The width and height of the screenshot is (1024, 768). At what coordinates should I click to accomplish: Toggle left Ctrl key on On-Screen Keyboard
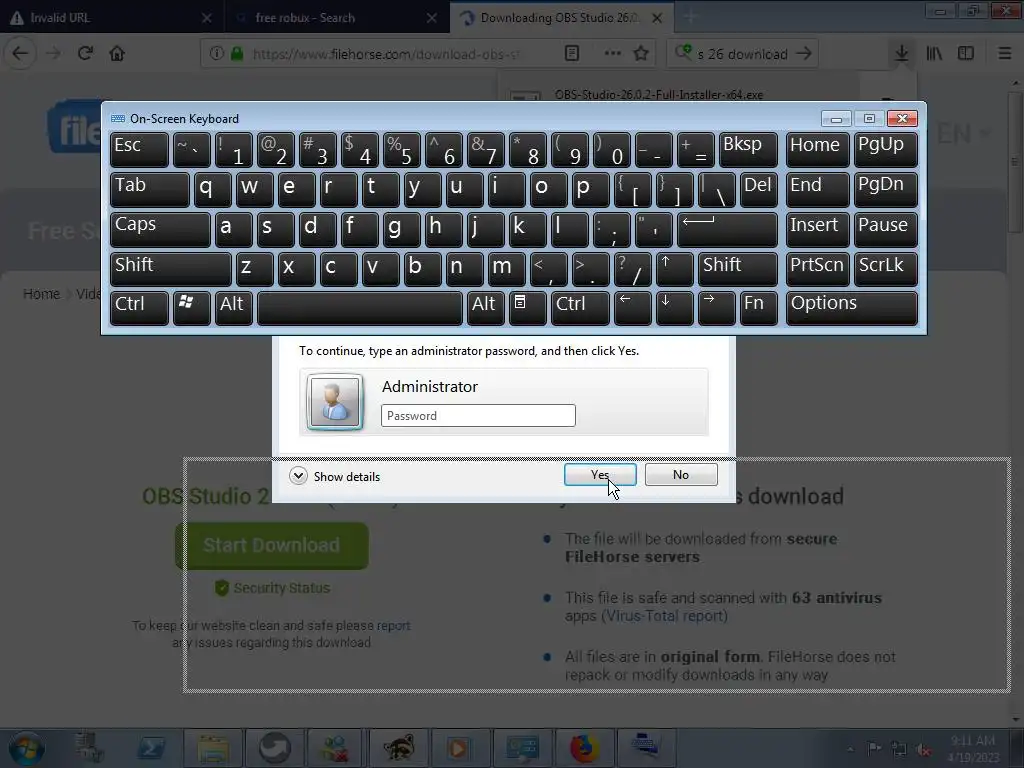139,308
